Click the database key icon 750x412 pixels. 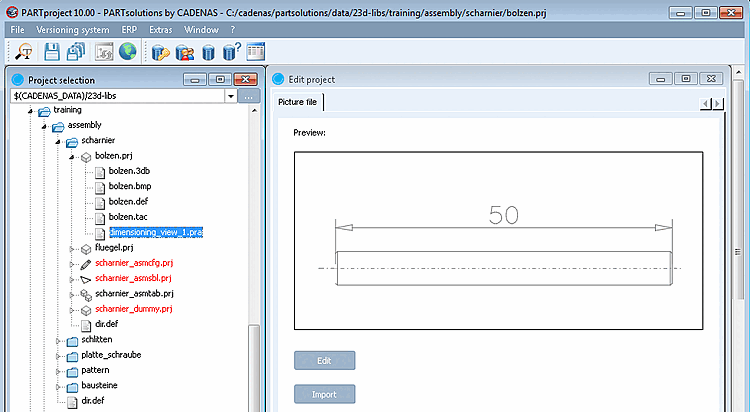[x=160, y=52]
